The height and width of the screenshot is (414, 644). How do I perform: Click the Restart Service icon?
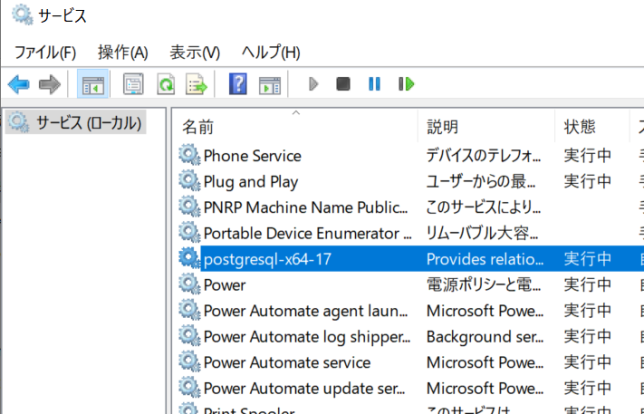click(406, 84)
